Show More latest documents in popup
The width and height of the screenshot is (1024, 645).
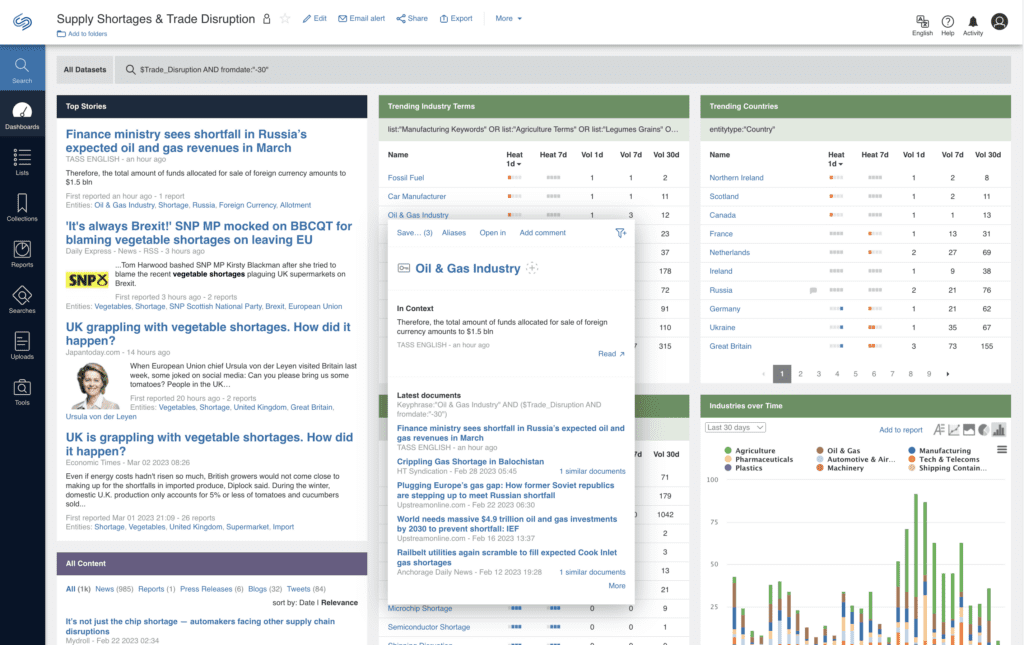coord(616,586)
